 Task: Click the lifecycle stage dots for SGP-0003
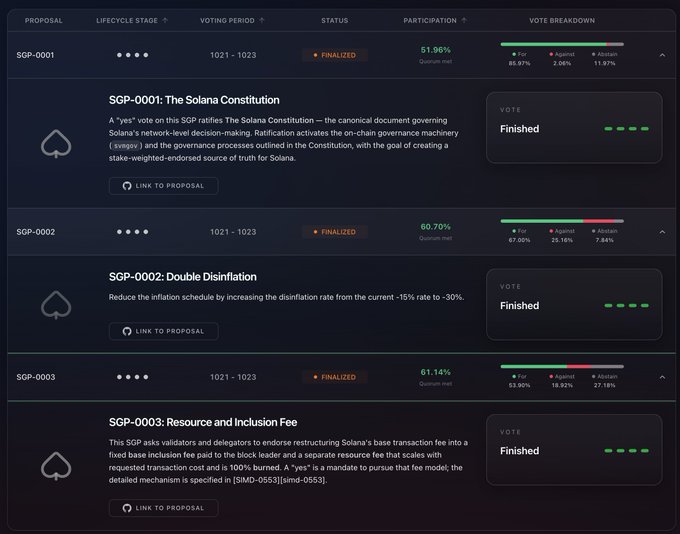tap(132, 377)
